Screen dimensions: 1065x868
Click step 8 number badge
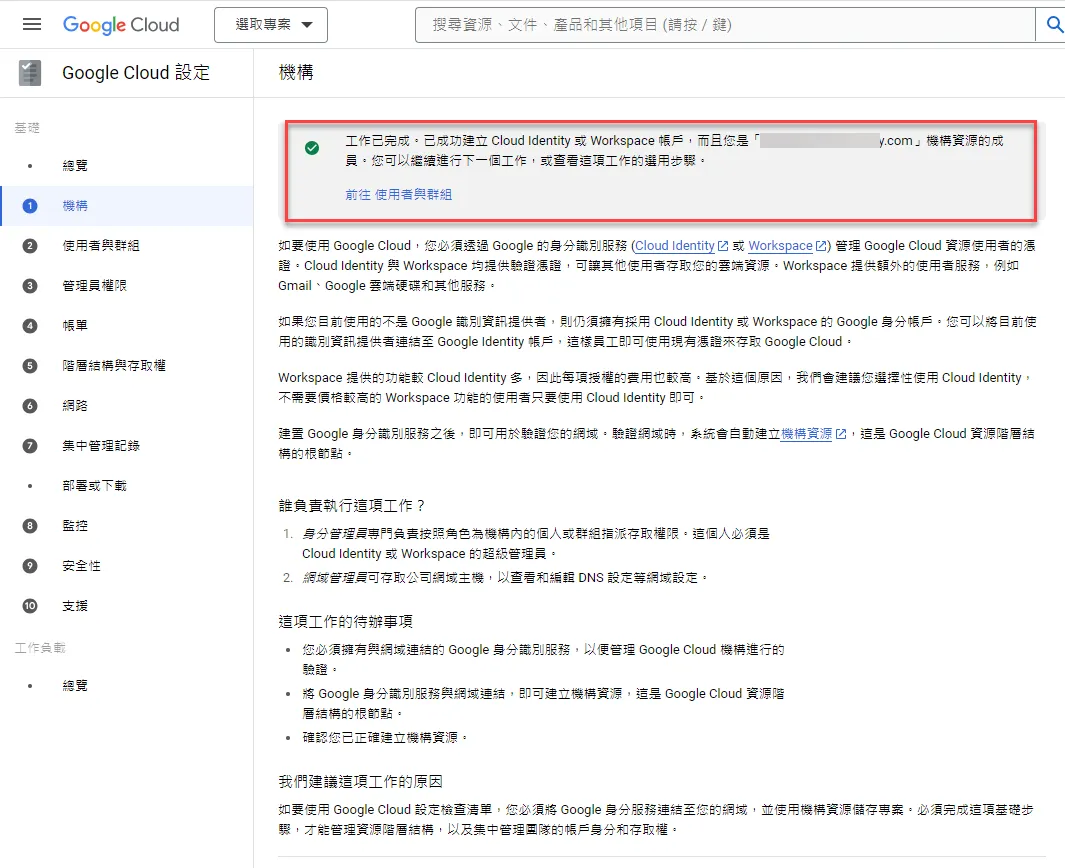30,526
